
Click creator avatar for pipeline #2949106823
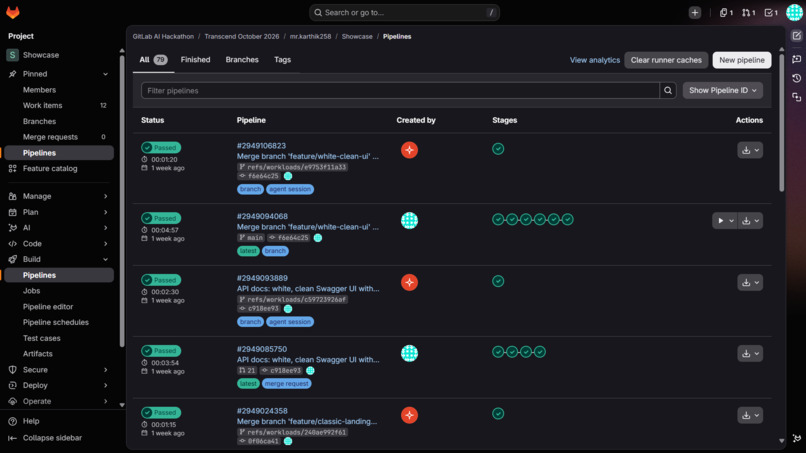(409, 150)
